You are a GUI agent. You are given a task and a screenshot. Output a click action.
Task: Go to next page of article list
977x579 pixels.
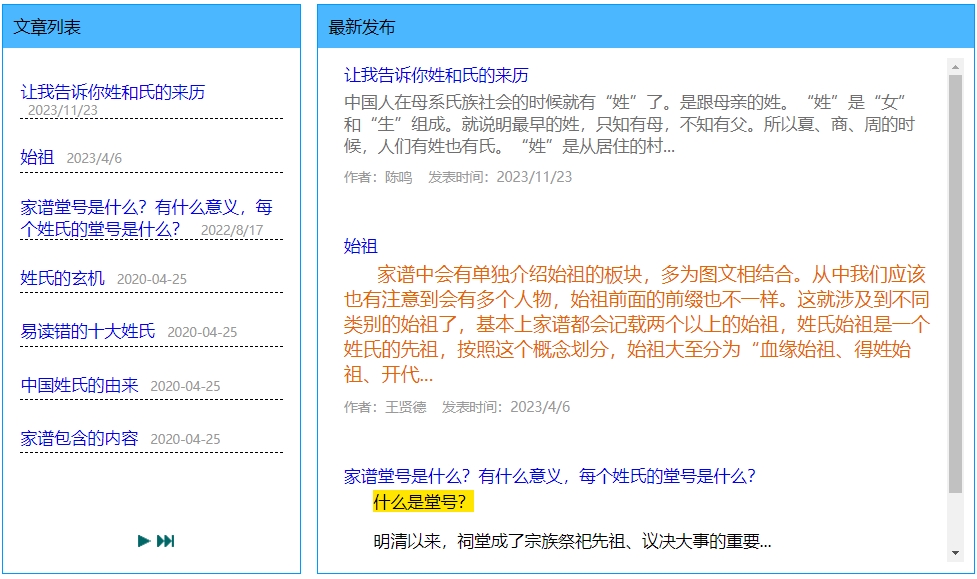pos(144,541)
